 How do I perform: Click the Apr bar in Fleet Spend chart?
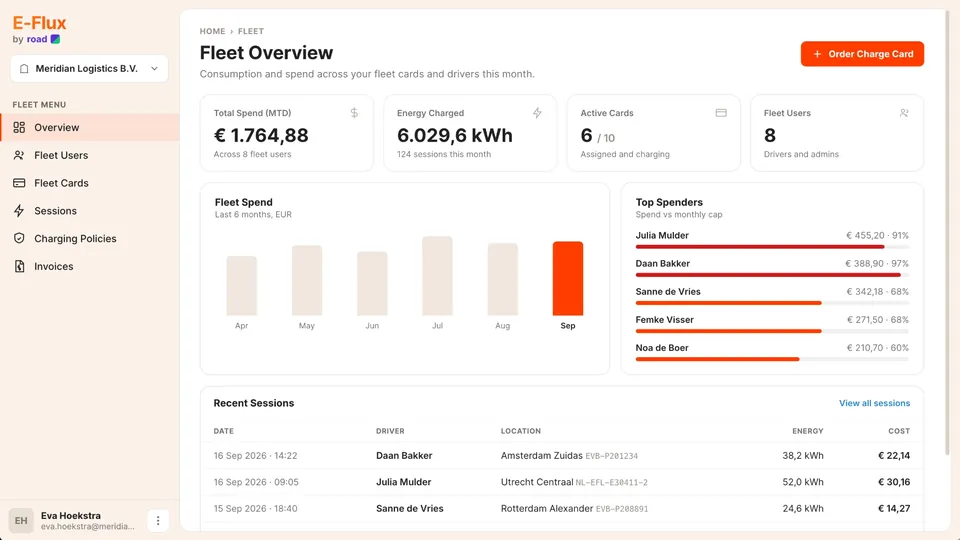tap(242, 286)
